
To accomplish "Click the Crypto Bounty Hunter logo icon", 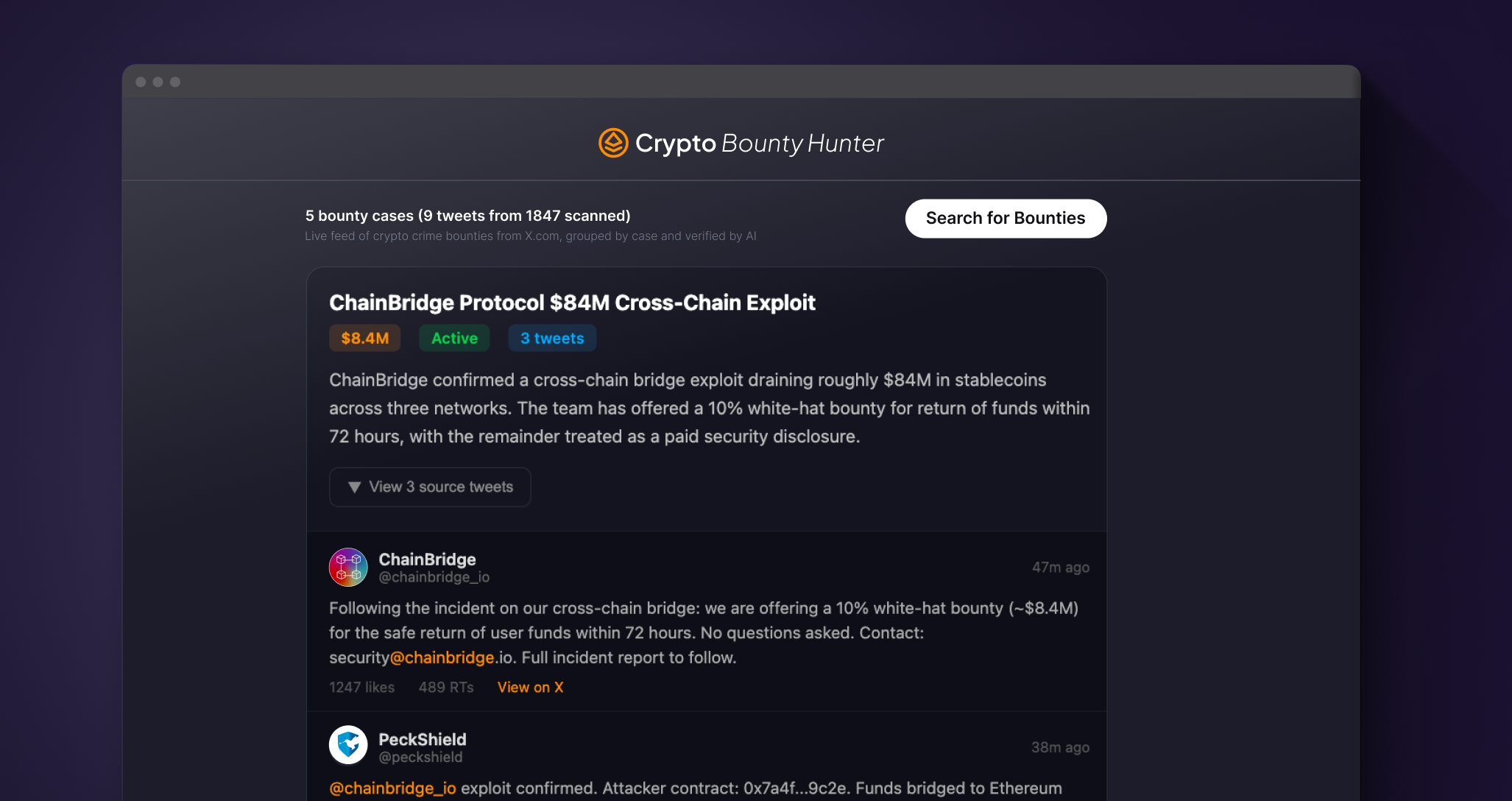I will coord(613,143).
